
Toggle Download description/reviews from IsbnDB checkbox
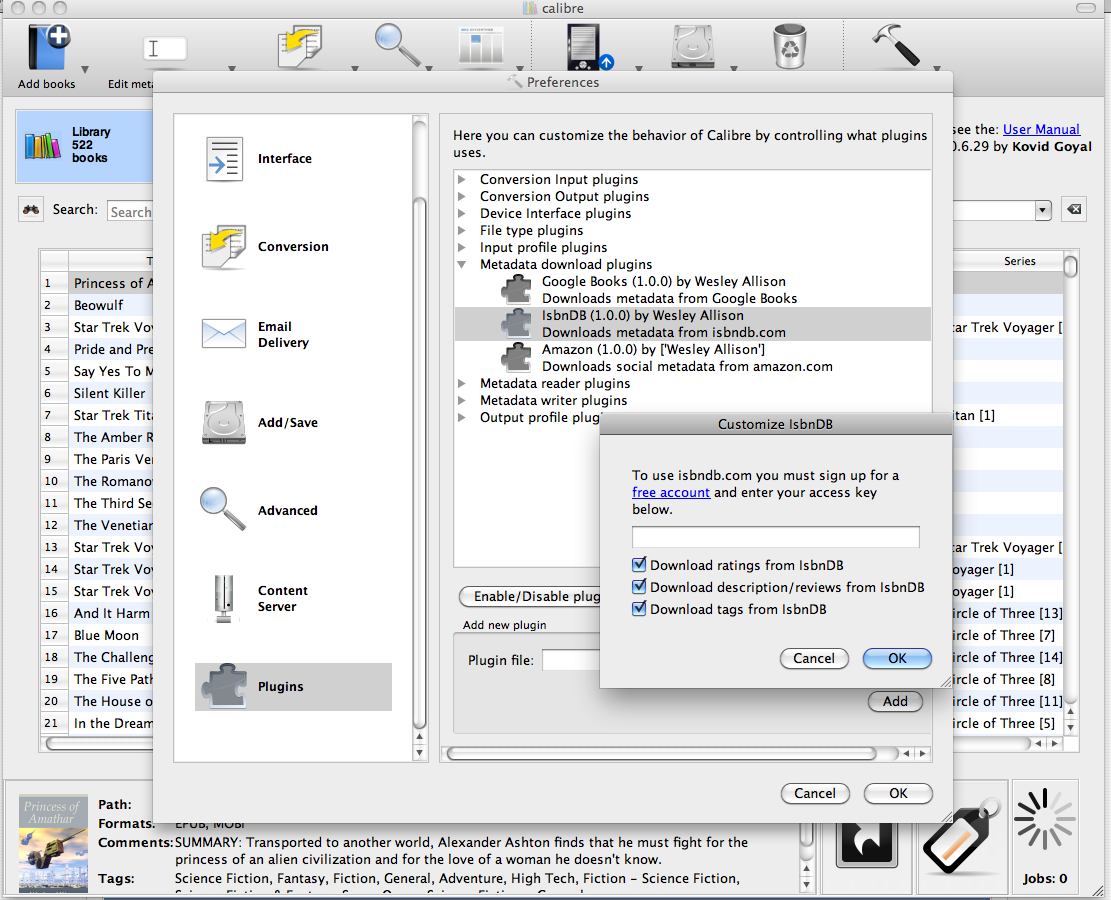[639, 587]
